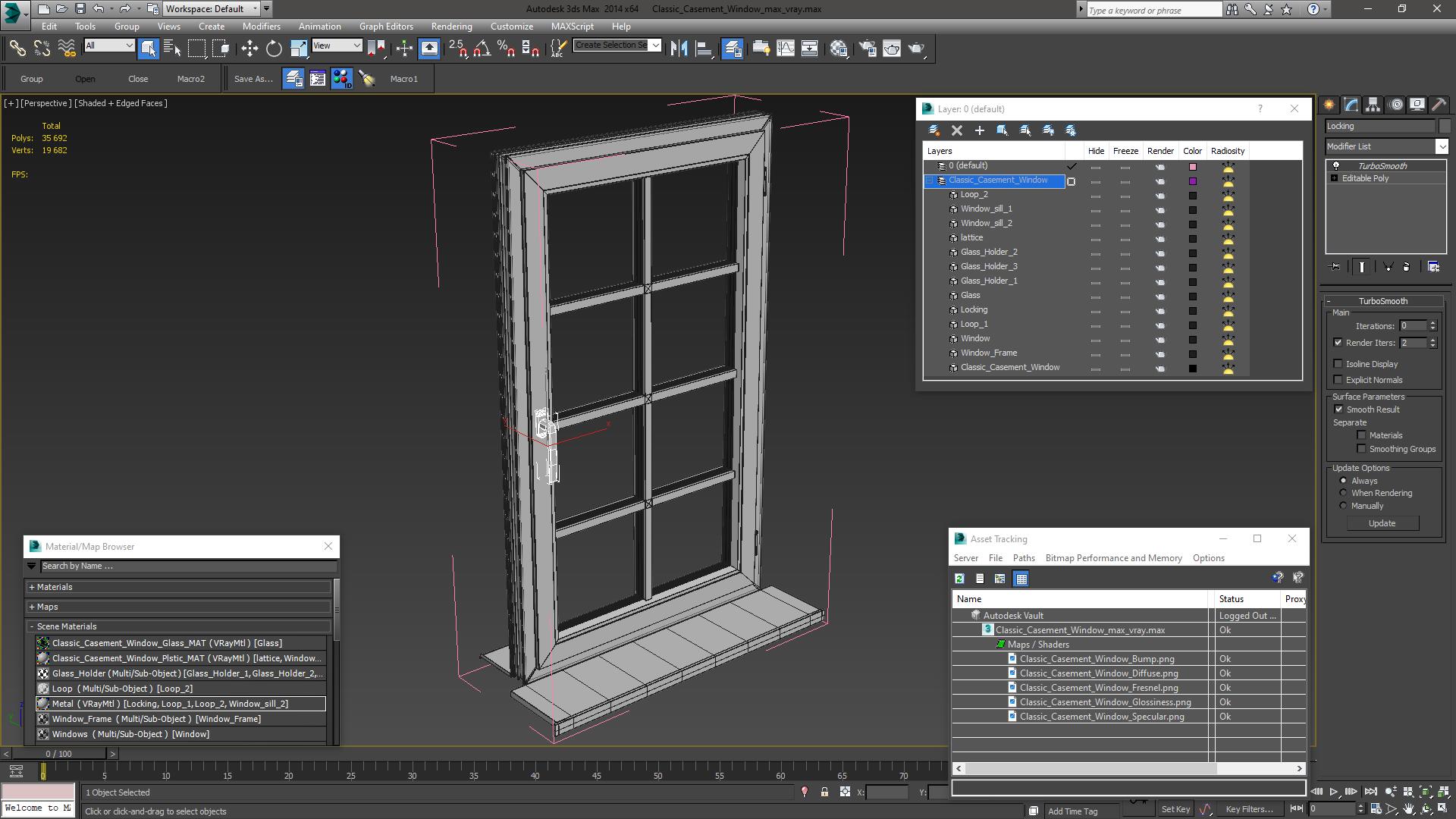Open Paths menu in Asset Tracking
Viewport: 1456px width, 819px height.
(x=1024, y=558)
